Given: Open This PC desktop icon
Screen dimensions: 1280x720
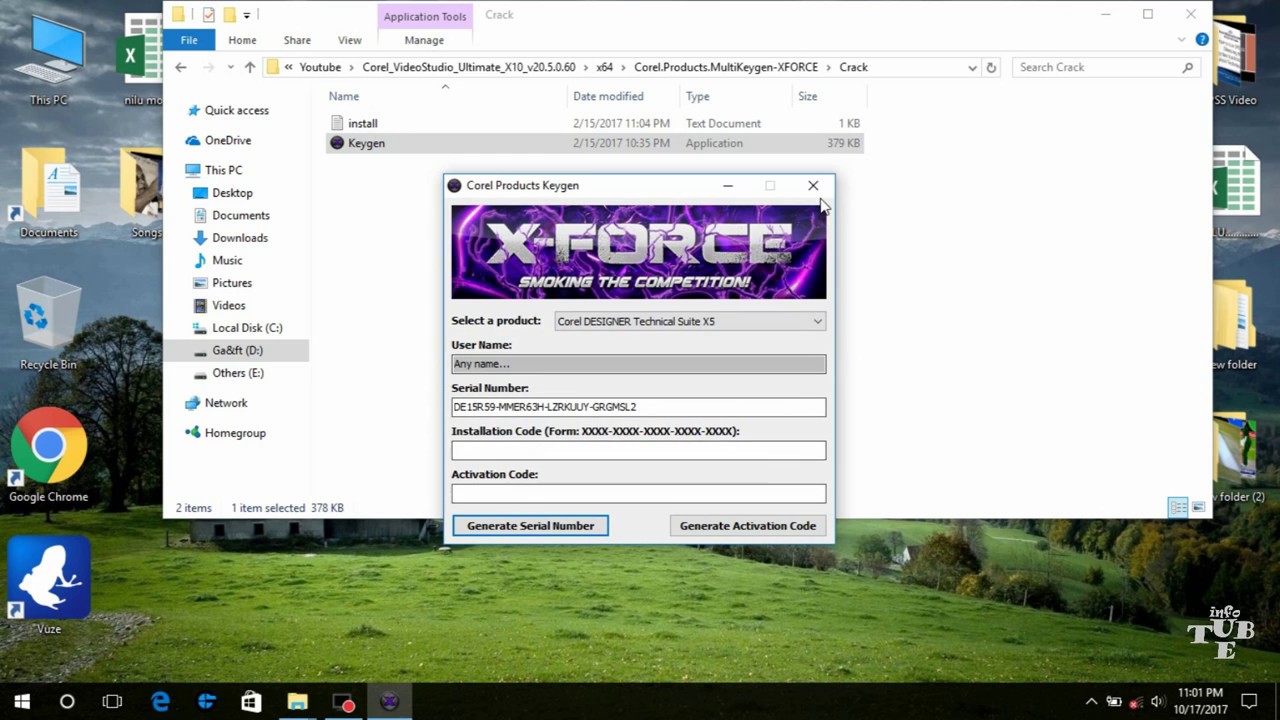Looking at the screenshot, I should click(x=48, y=62).
